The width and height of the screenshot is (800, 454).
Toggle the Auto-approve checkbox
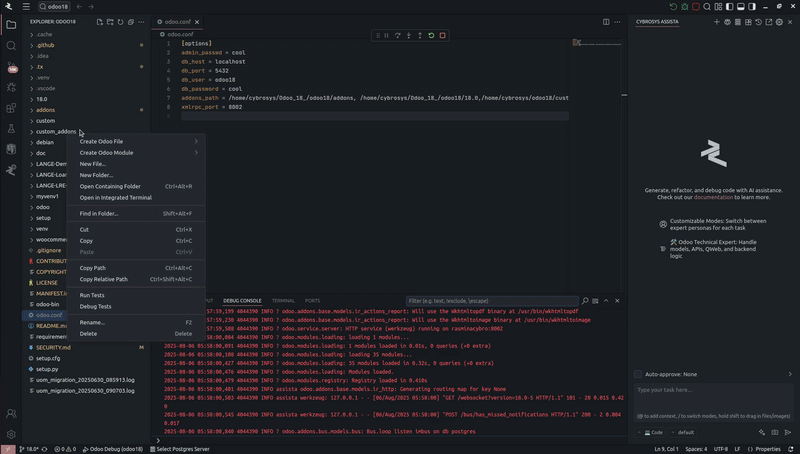[x=638, y=374]
